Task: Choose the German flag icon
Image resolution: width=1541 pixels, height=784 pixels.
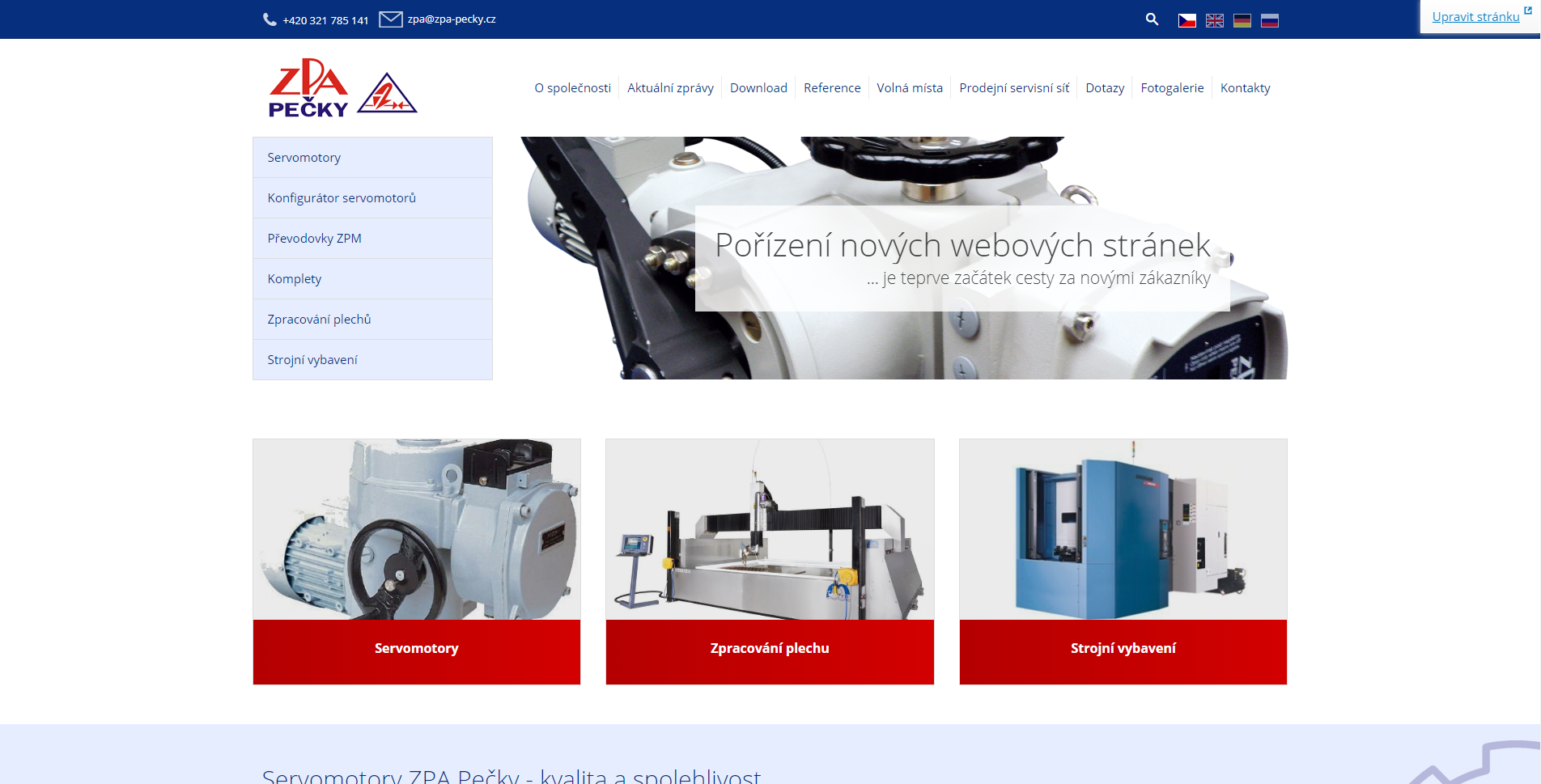Action: pos(1242,20)
